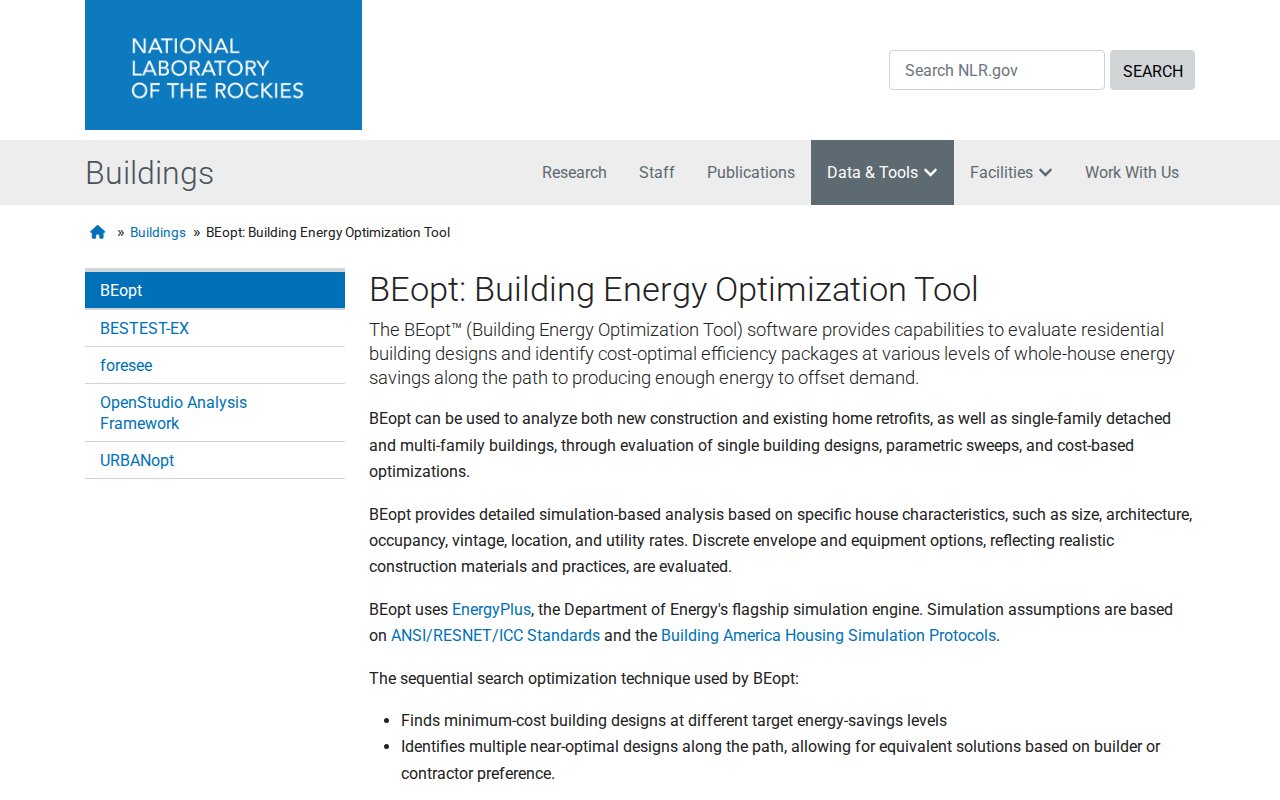Viewport: 1280px width, 800px height.
Task: Expand the Facilities dropdown menu
Action: tap(1010, 172)
